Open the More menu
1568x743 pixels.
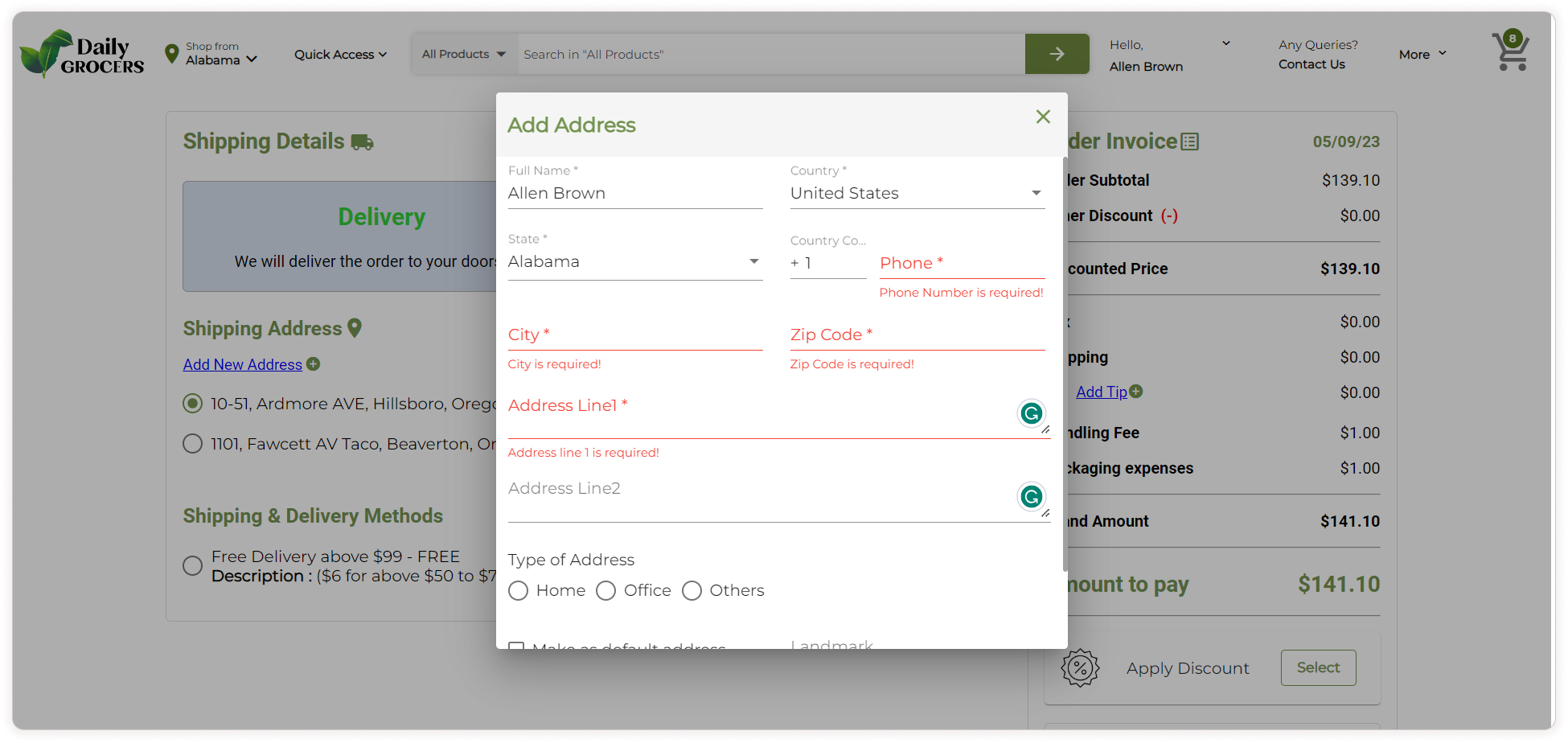[x=1422, y=55]
